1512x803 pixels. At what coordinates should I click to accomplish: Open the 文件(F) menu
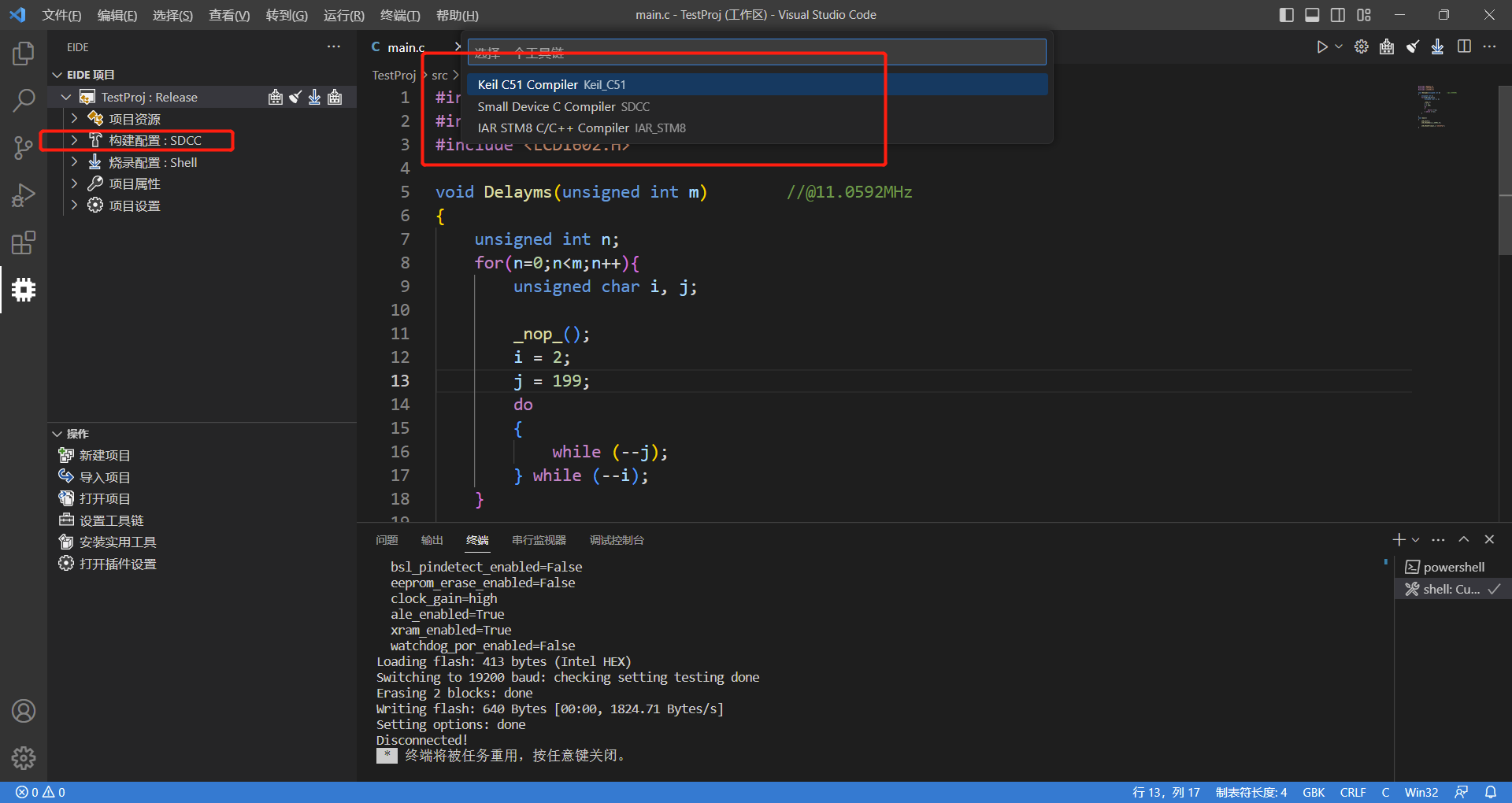point(61,15)
